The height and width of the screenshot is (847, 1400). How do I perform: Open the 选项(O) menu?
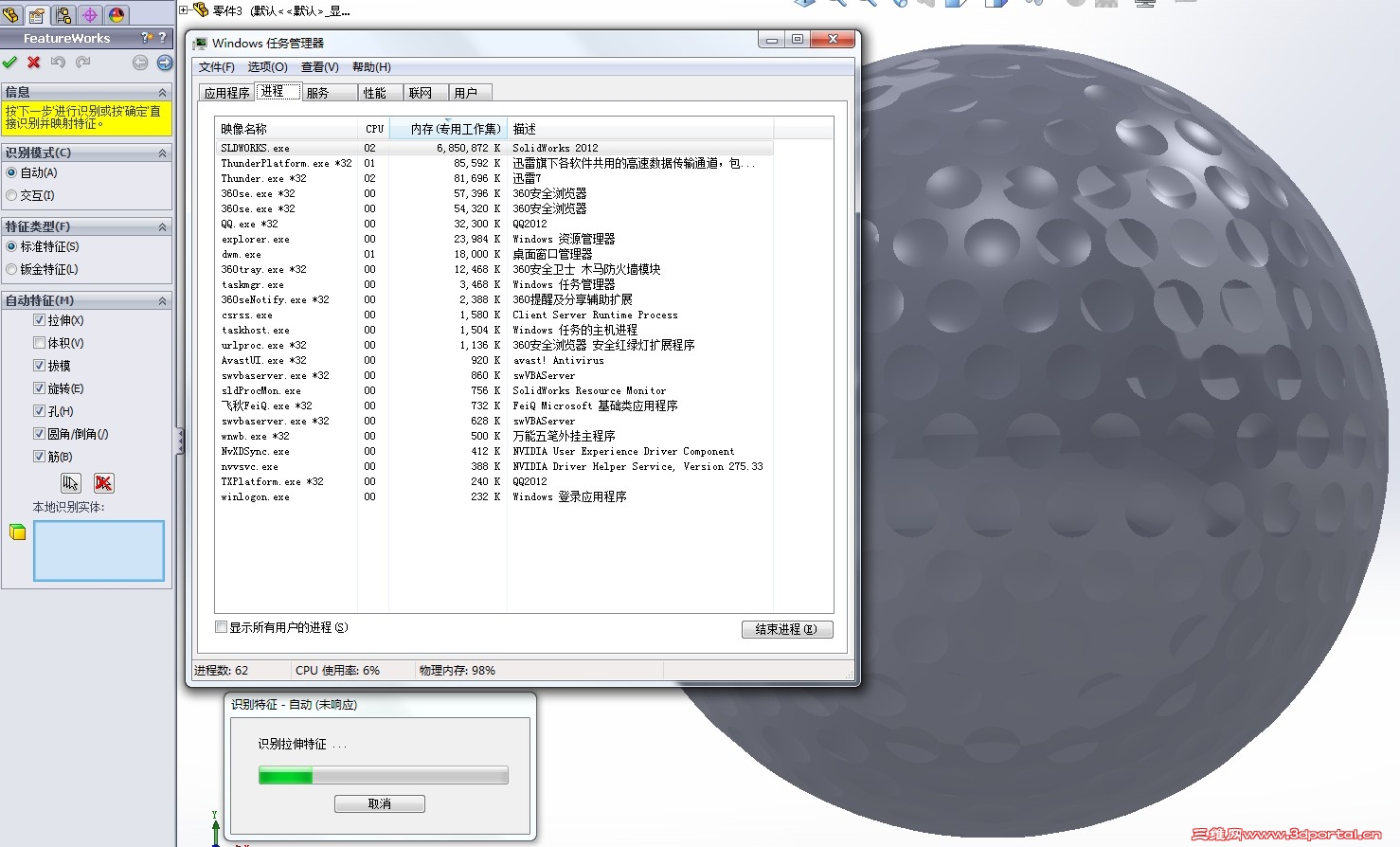point(267,67)
